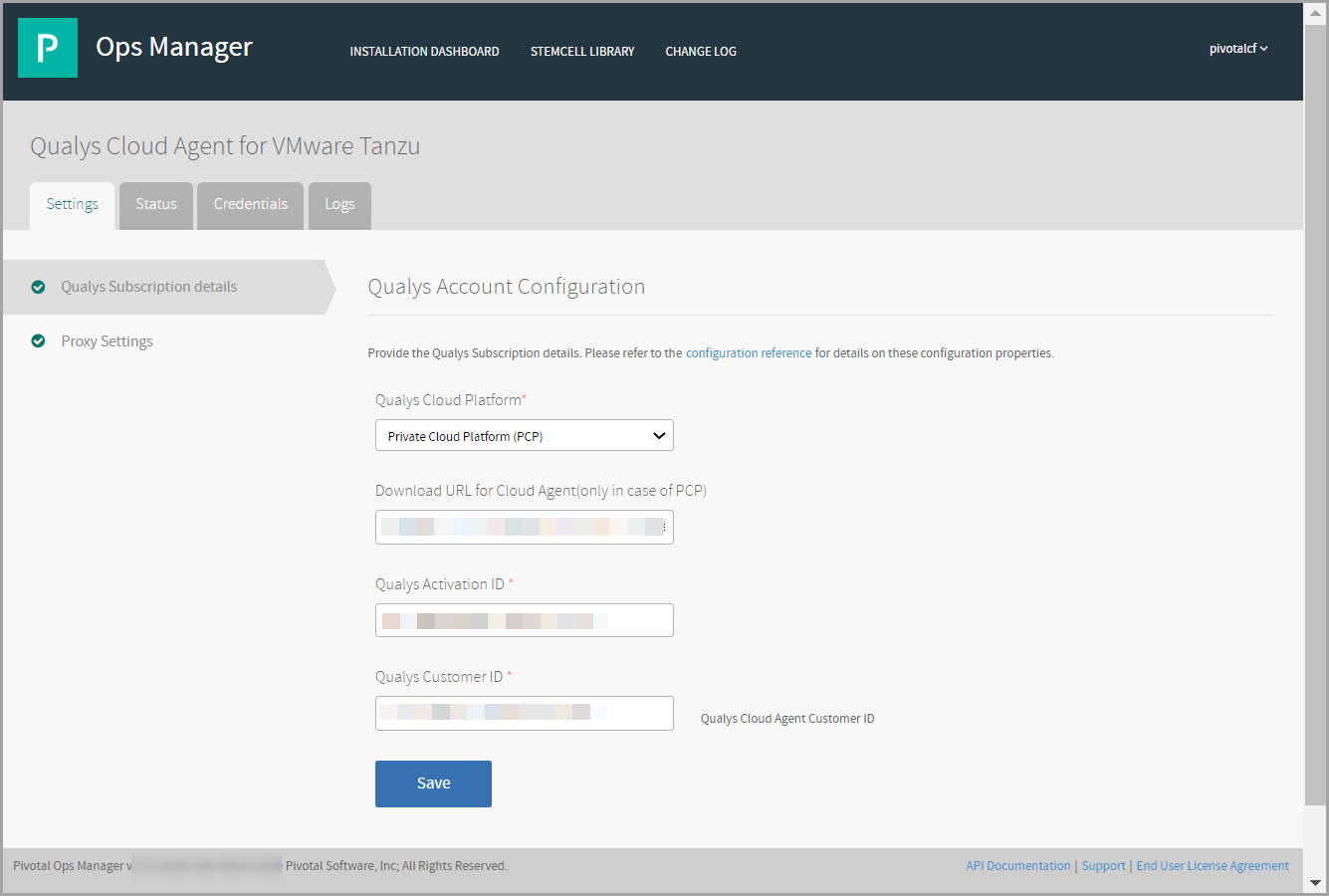This screenshot has width=1329, height=896.
Task: Open API Documentation link
Action: (1018, 866)
